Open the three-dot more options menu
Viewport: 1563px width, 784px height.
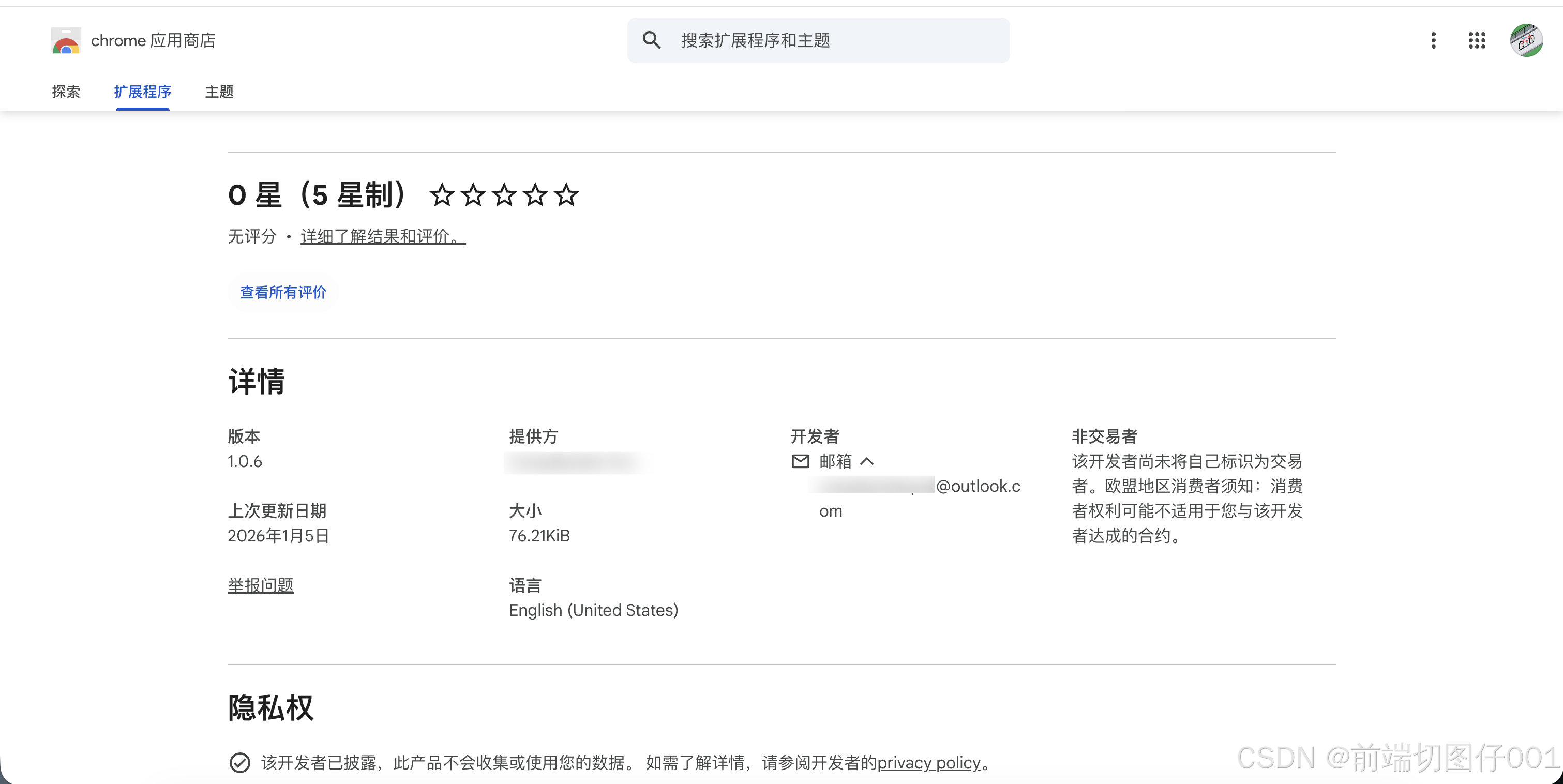(x=1433, y=41)
